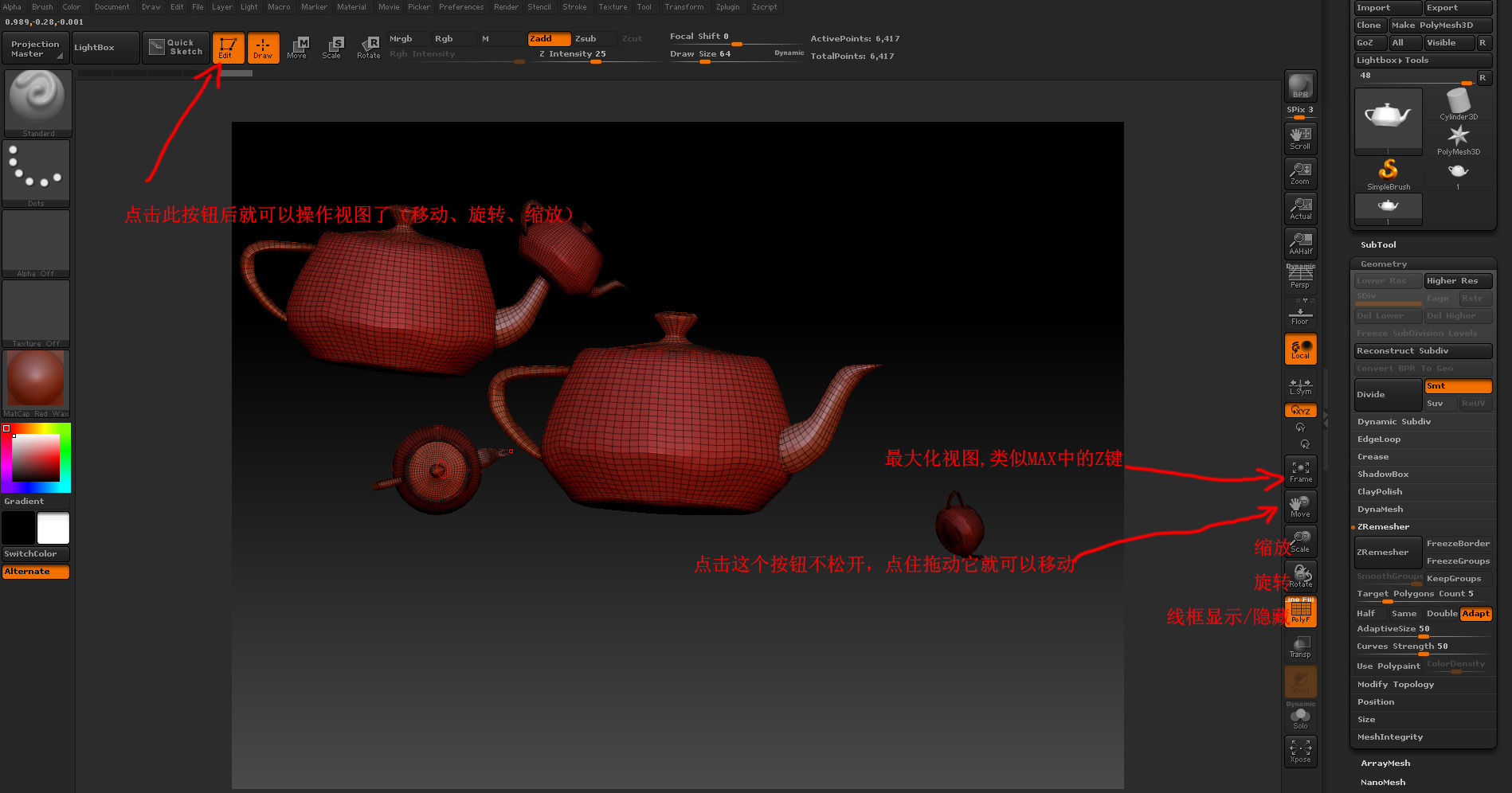Toggle the Smt smooth option
The image size is (1512, 793).
click(1458, 386)
